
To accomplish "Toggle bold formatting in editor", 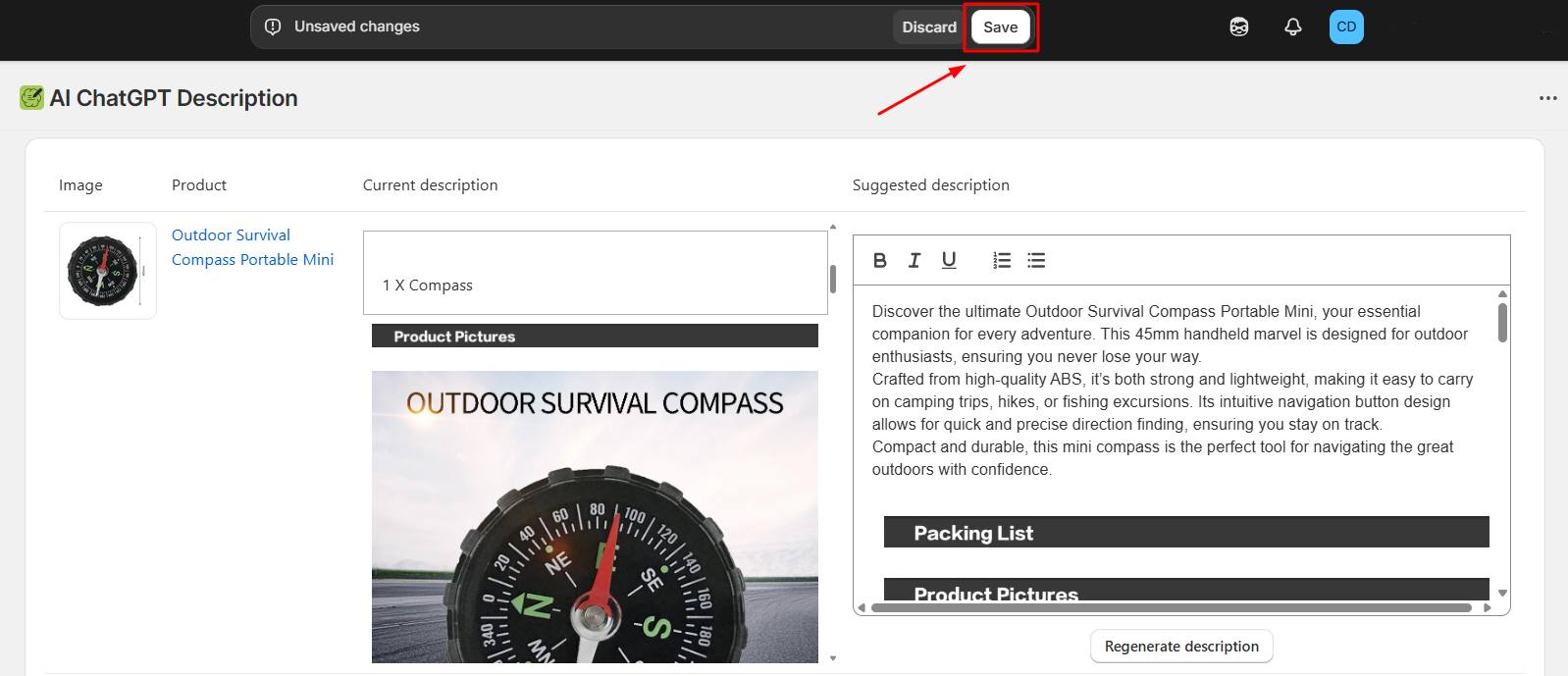I will tap(880, 260).
